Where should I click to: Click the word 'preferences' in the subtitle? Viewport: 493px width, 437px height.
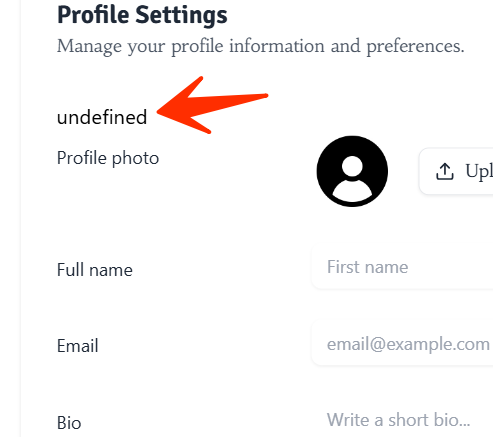[415, 47]
